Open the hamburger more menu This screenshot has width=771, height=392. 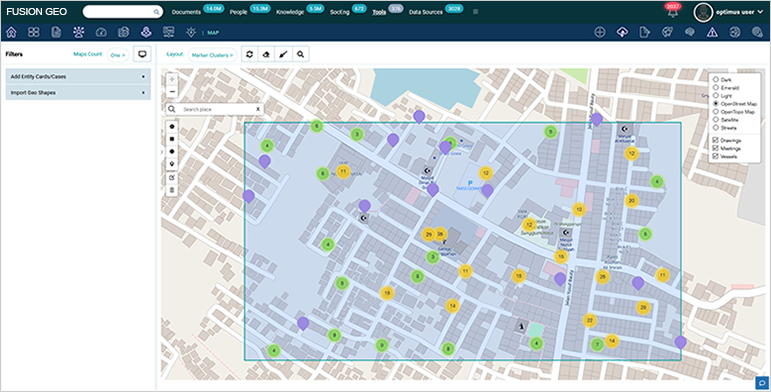475,11
